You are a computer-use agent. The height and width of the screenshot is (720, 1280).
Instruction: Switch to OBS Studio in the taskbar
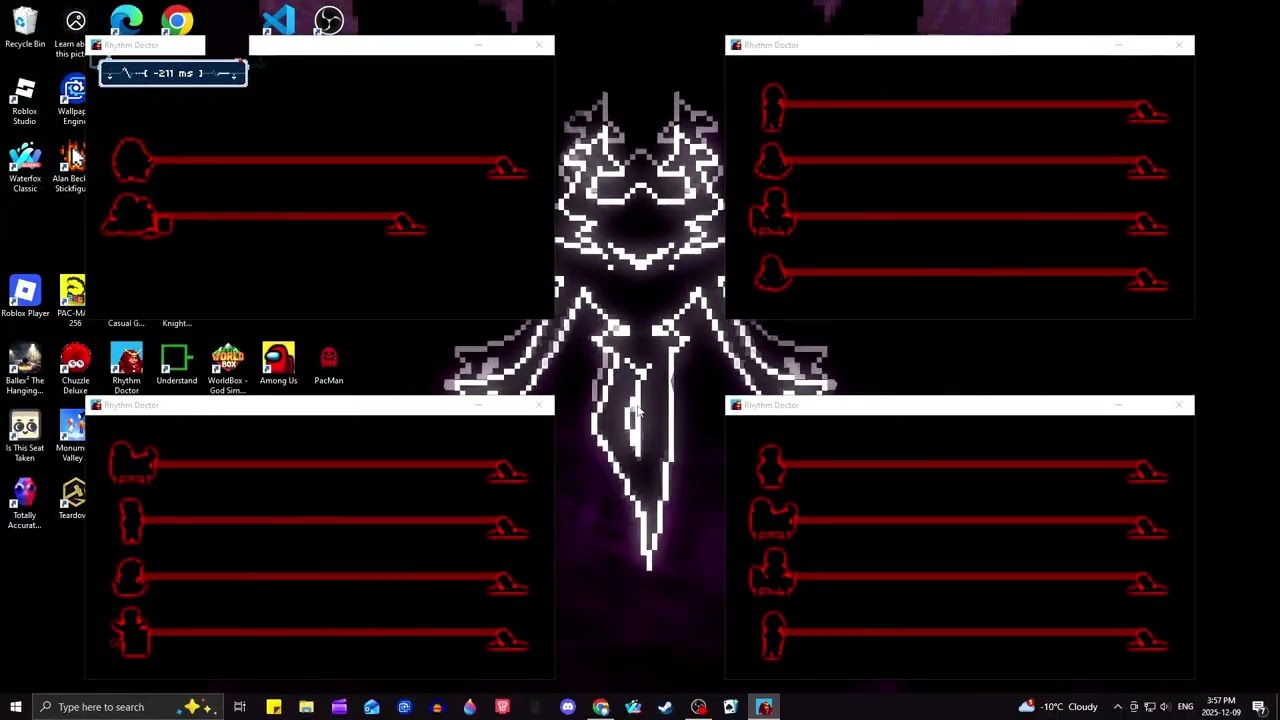[698, 707]
